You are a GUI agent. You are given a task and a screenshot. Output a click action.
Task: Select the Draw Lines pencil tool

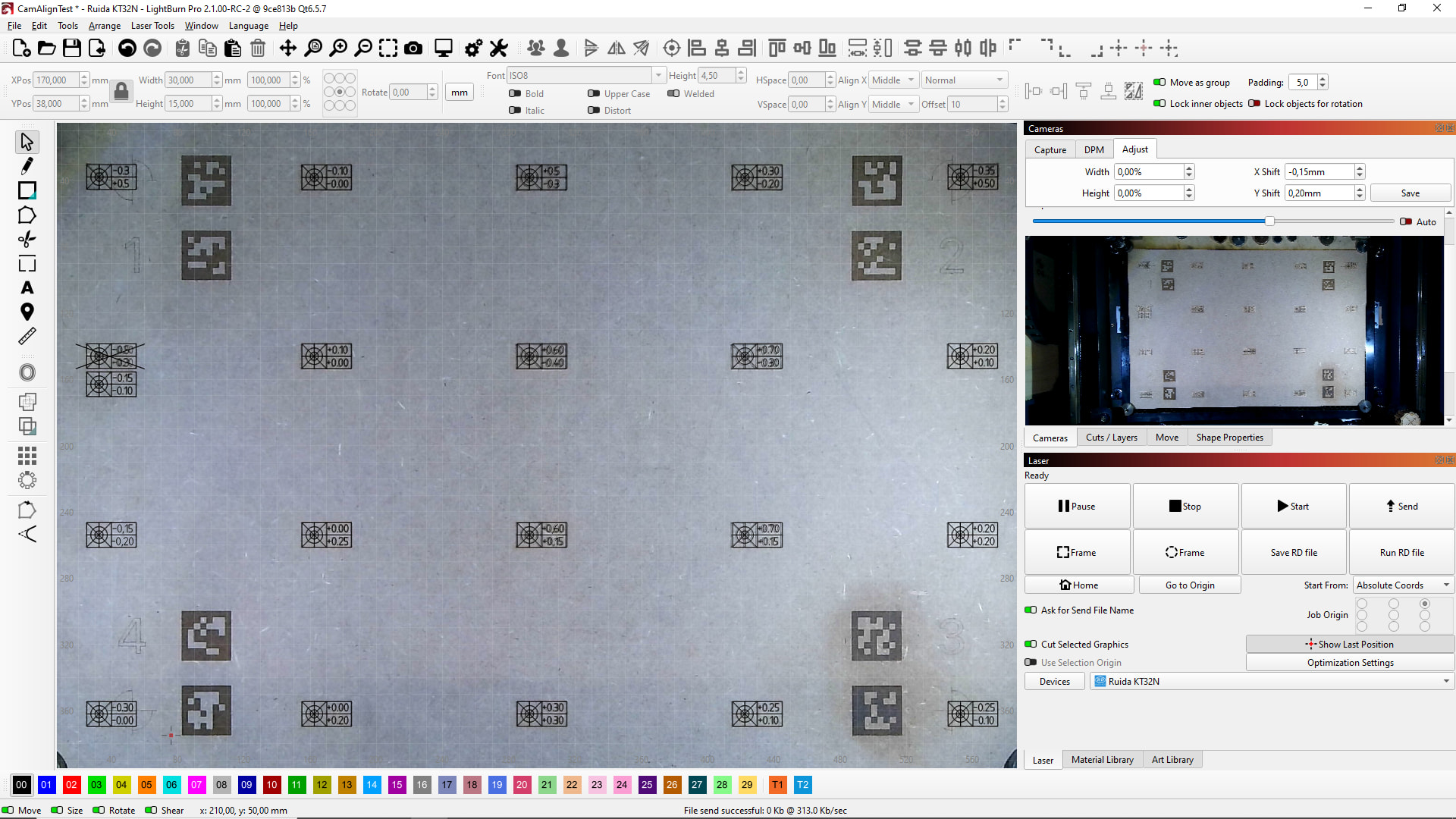point(27,166)
